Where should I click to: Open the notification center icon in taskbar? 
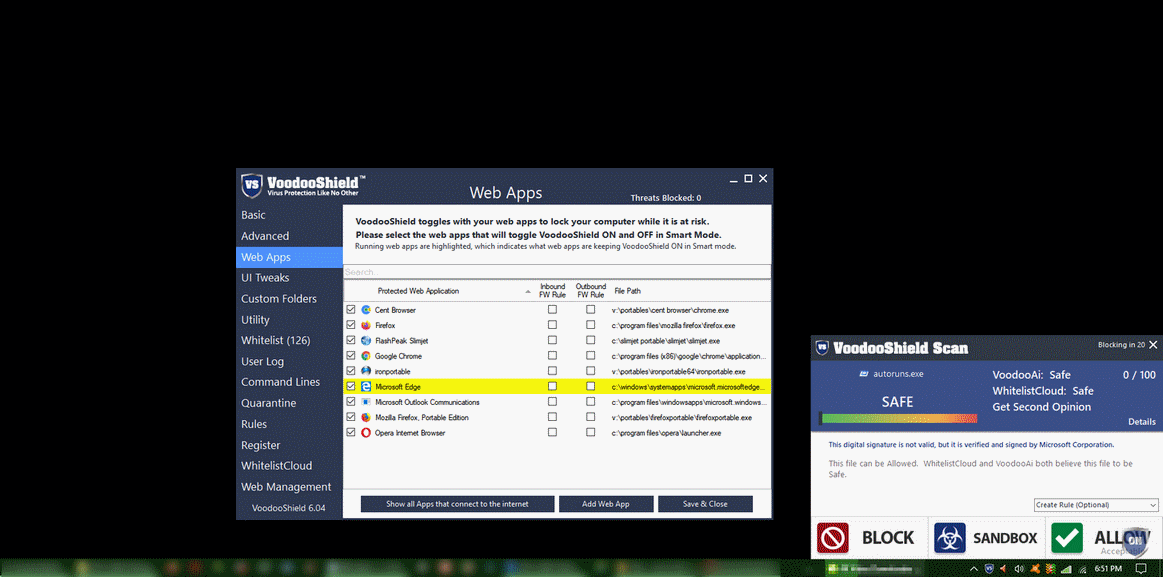pos(1141,568)
